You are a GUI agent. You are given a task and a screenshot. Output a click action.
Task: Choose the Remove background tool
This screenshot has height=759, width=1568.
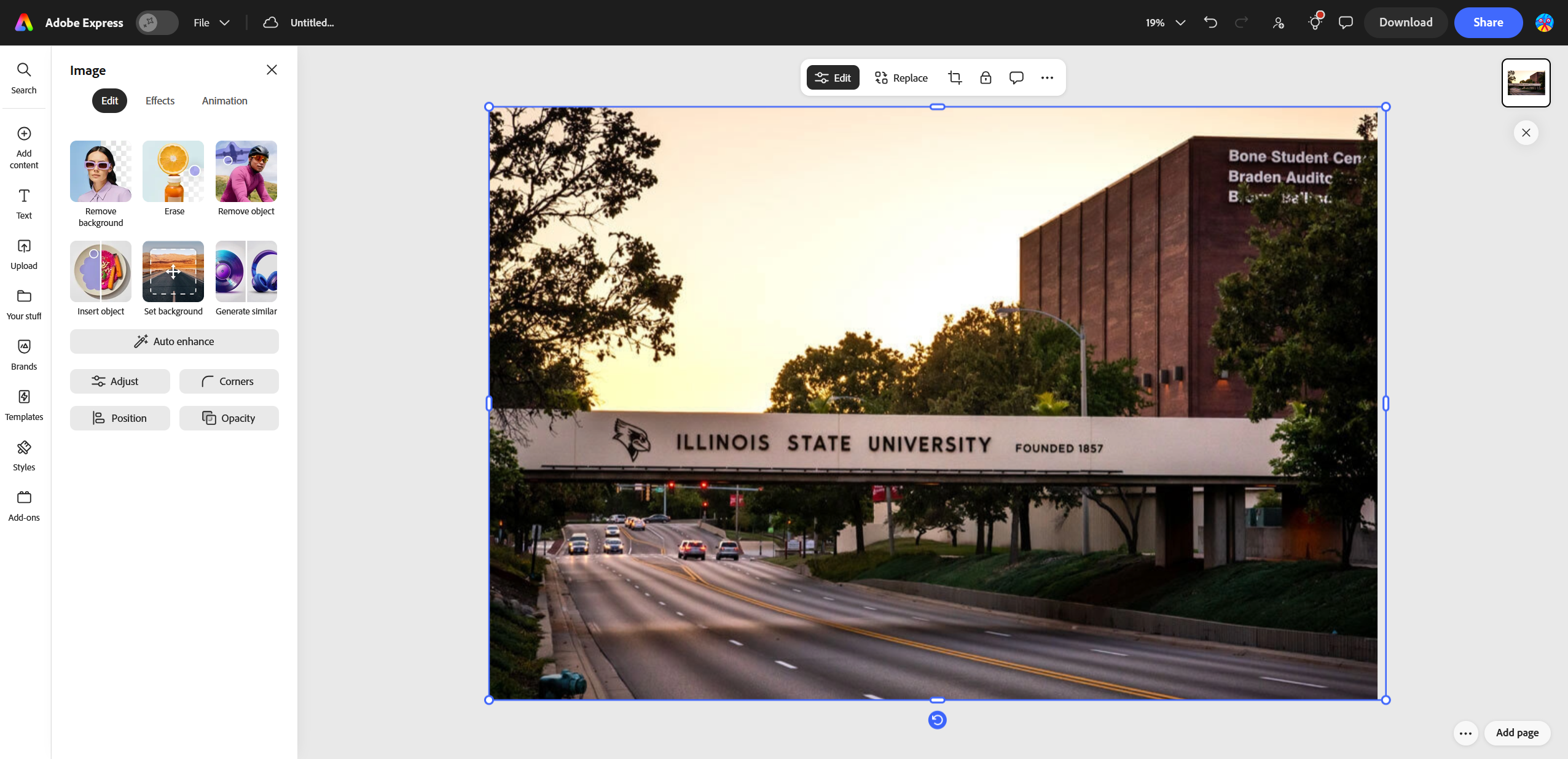(x=101, y=184)
